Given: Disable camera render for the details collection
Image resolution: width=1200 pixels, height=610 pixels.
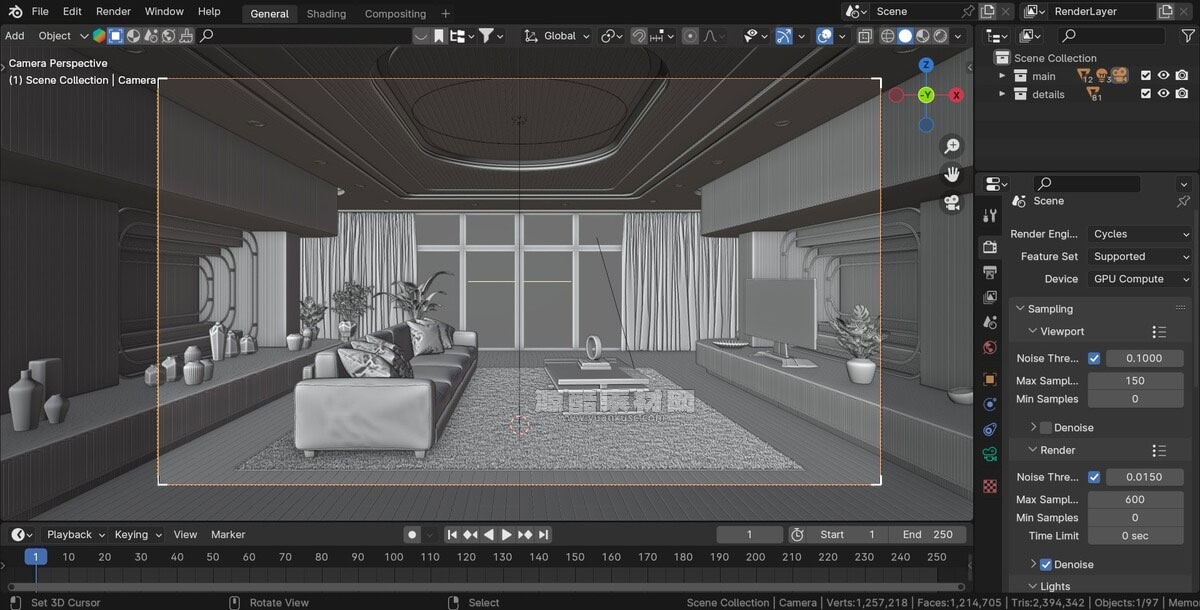Looking at the screenshot, I should point(1184,93).
